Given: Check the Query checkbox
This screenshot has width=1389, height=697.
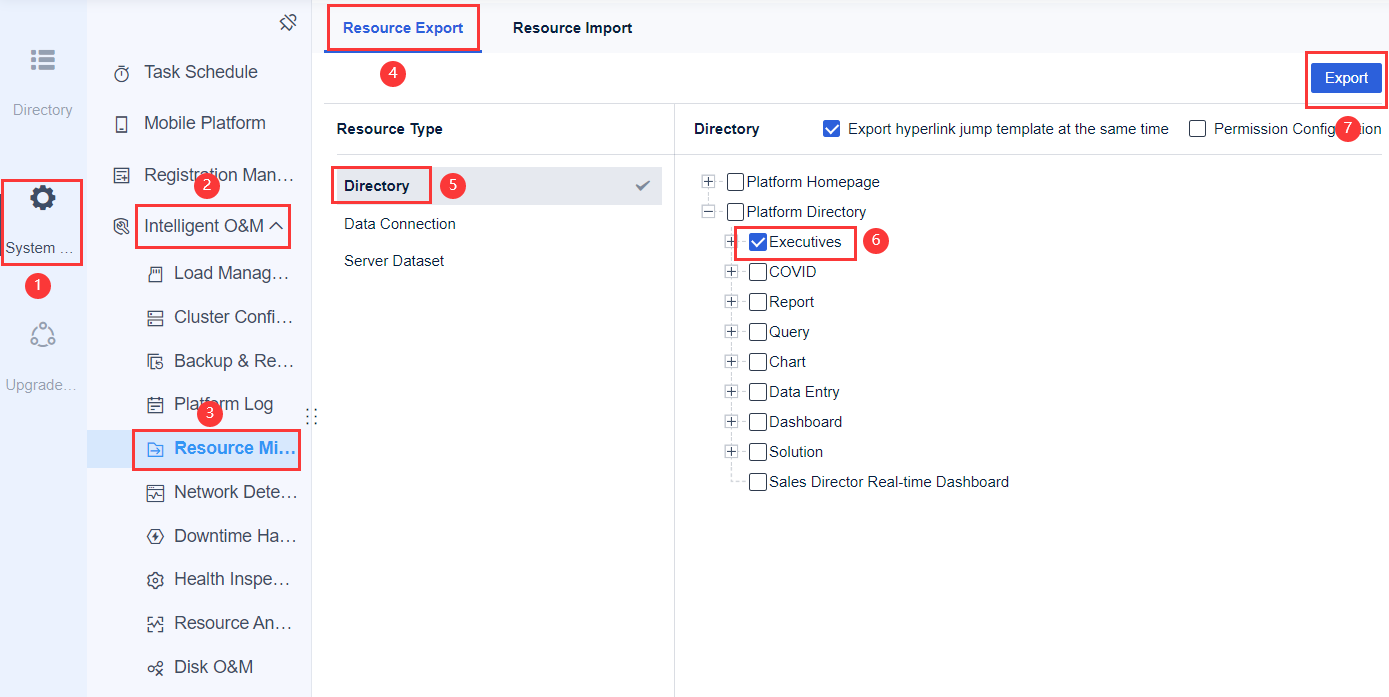Looking at the screenshot, I should pos(758,332).
